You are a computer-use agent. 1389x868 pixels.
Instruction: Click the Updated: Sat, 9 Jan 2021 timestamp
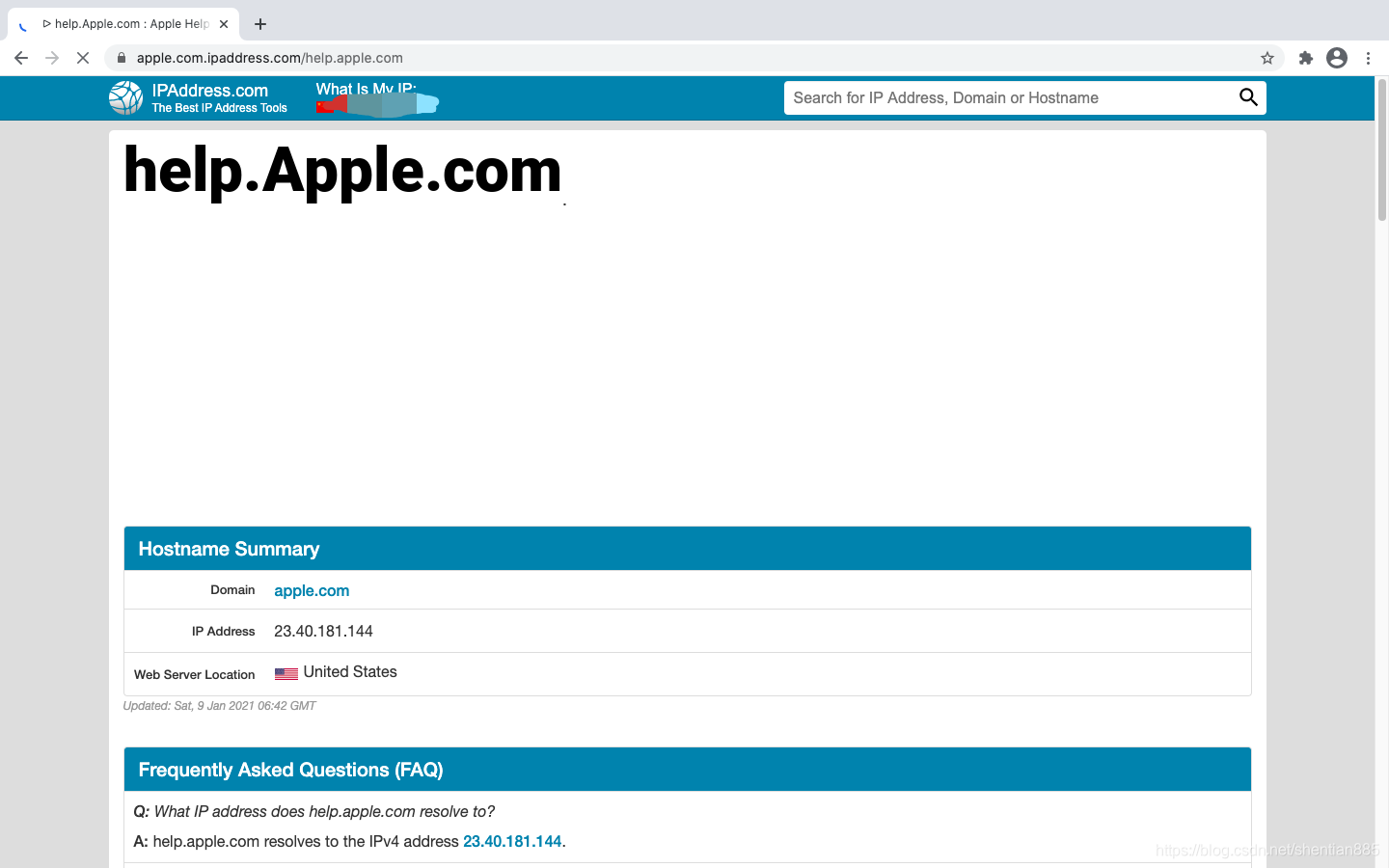(219, 706)
